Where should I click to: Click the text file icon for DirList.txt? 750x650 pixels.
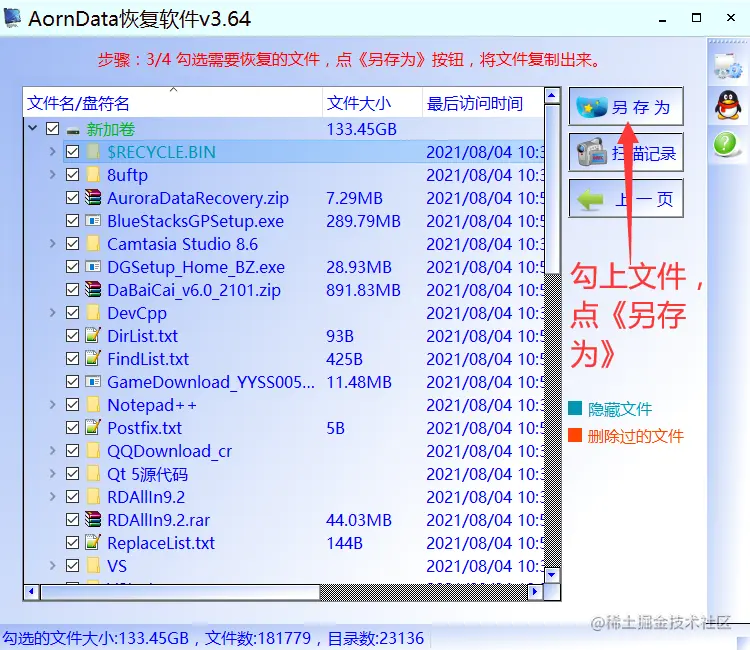93,335
